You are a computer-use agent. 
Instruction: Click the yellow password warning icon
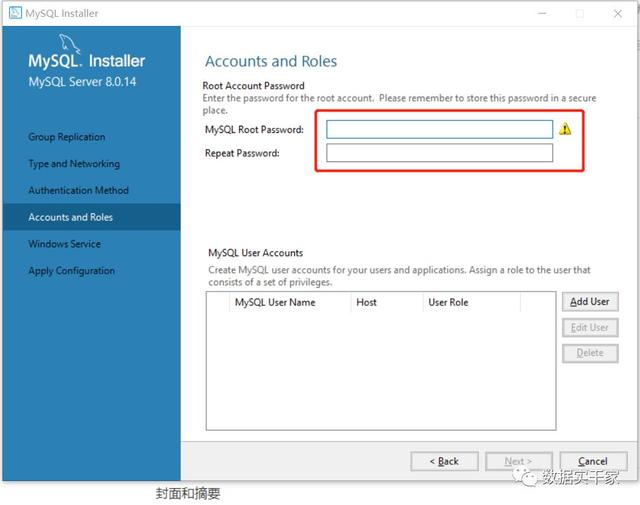point(565,129)
